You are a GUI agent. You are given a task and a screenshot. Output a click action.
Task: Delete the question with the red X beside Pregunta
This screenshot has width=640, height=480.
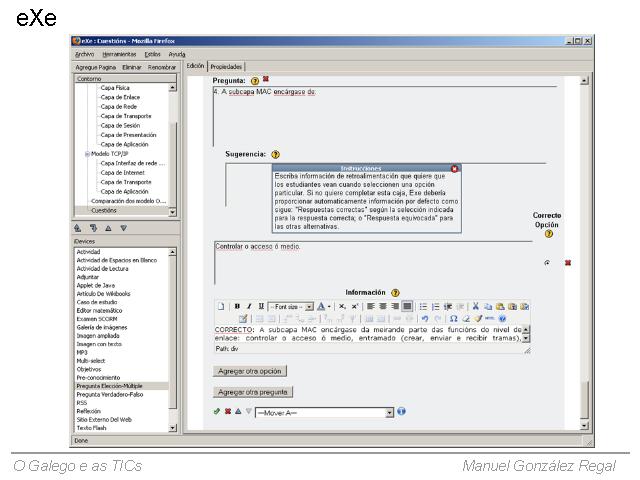(x=265, y=79)
